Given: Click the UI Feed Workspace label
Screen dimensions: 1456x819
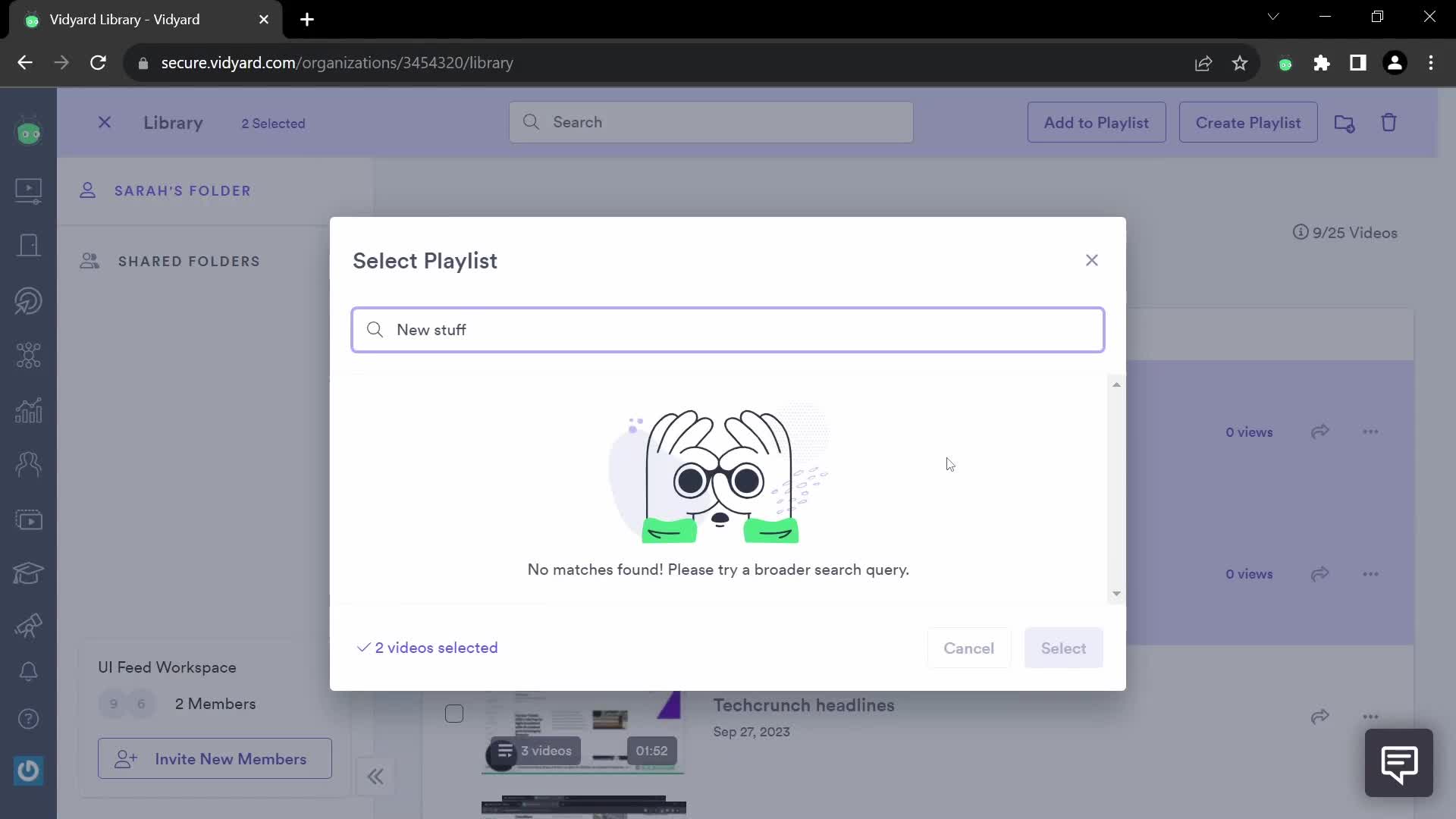Looking at the screenshot, I should click(x=167, y=667).
